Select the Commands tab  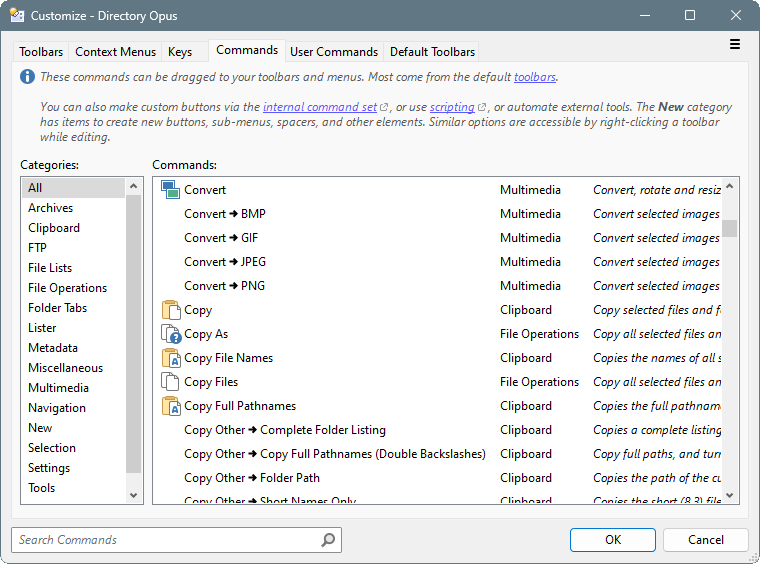pos(247,50)
